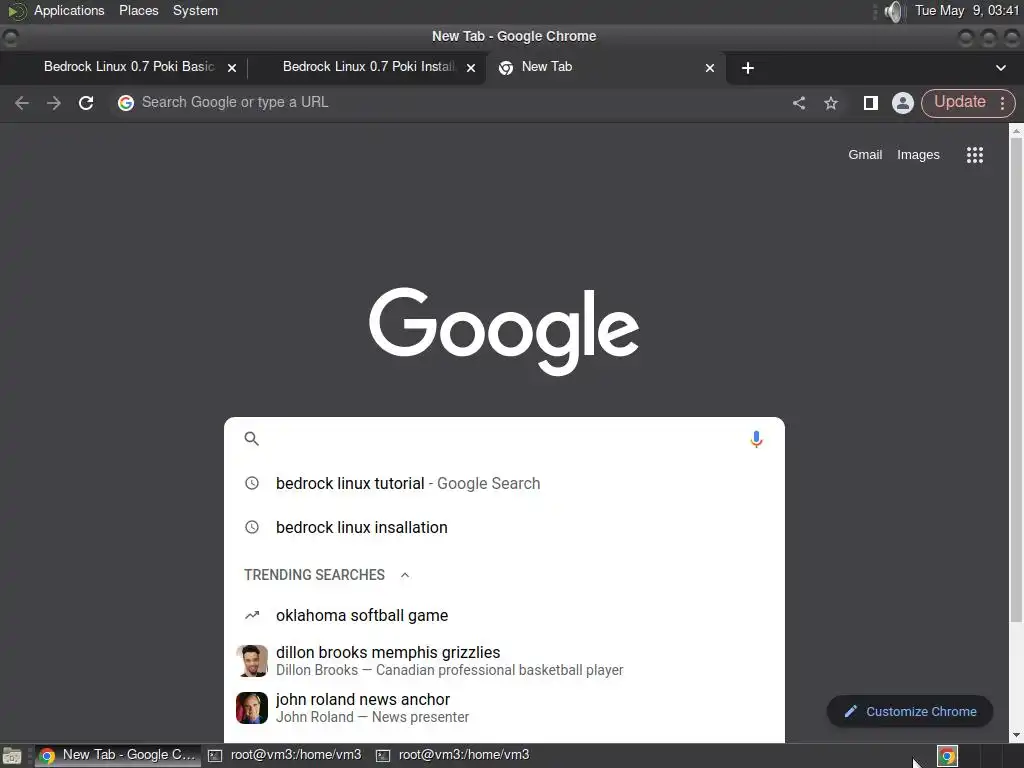Viewport: 1024px width, 768px height.
Task: Open first root@vm3:/home/vm3 terminal taskbar item
Action: point(285,755)
